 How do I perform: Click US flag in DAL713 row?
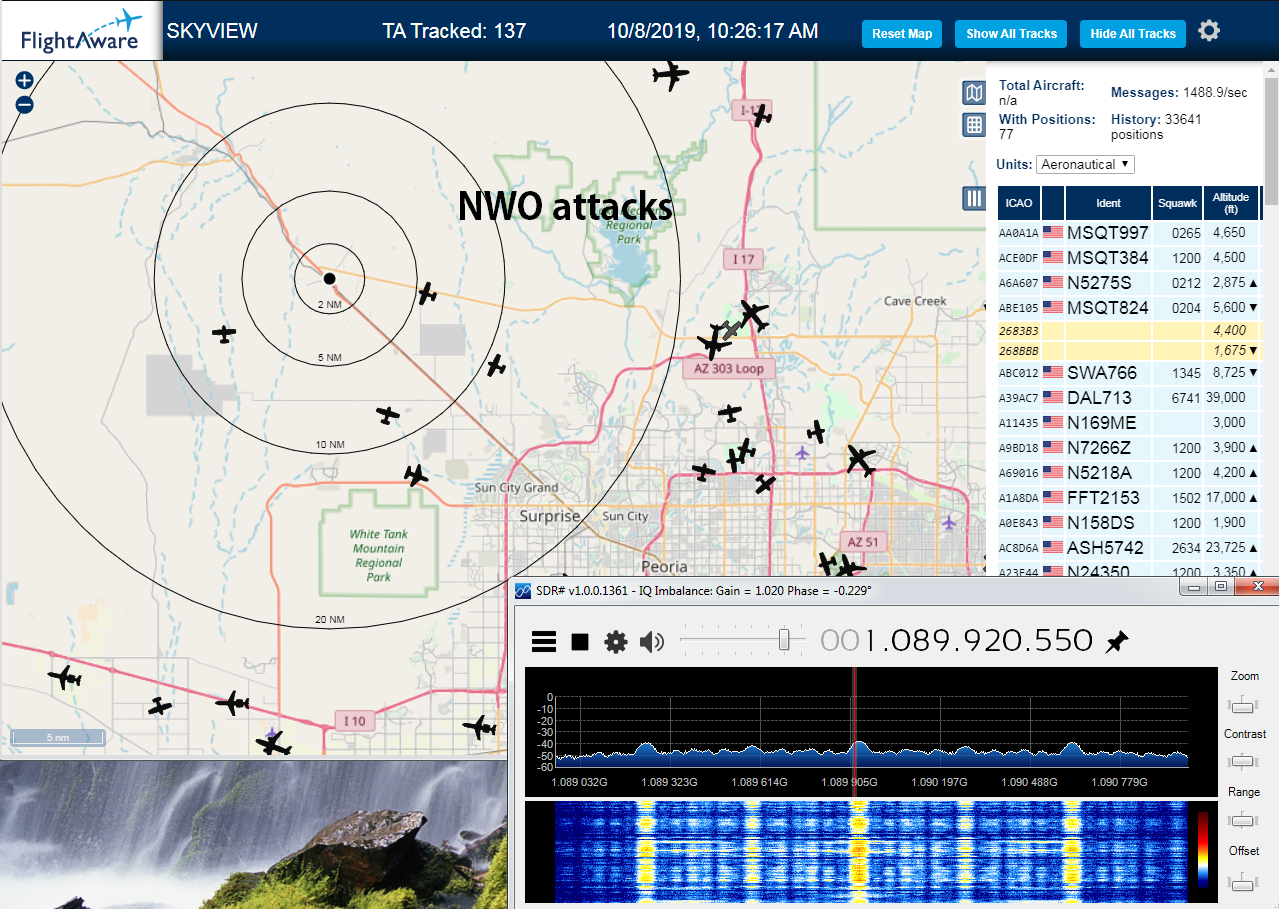(x=1053, y=398)
